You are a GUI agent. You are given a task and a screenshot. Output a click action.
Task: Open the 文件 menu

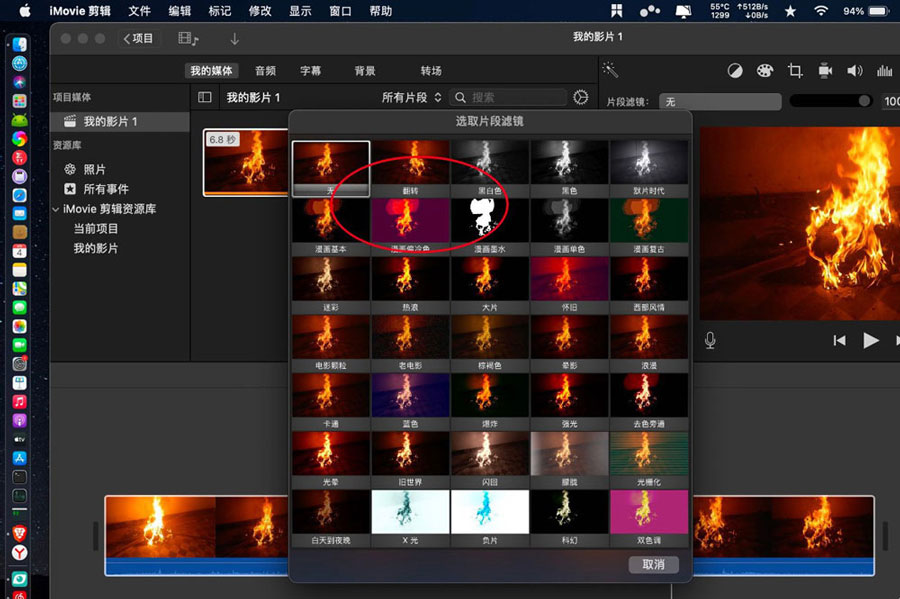tap(139, 11)
